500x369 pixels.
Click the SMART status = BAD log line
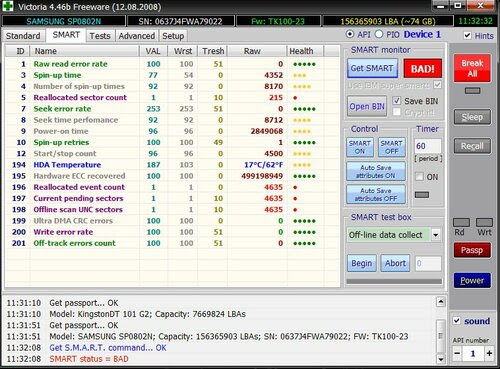coord(89,359)
